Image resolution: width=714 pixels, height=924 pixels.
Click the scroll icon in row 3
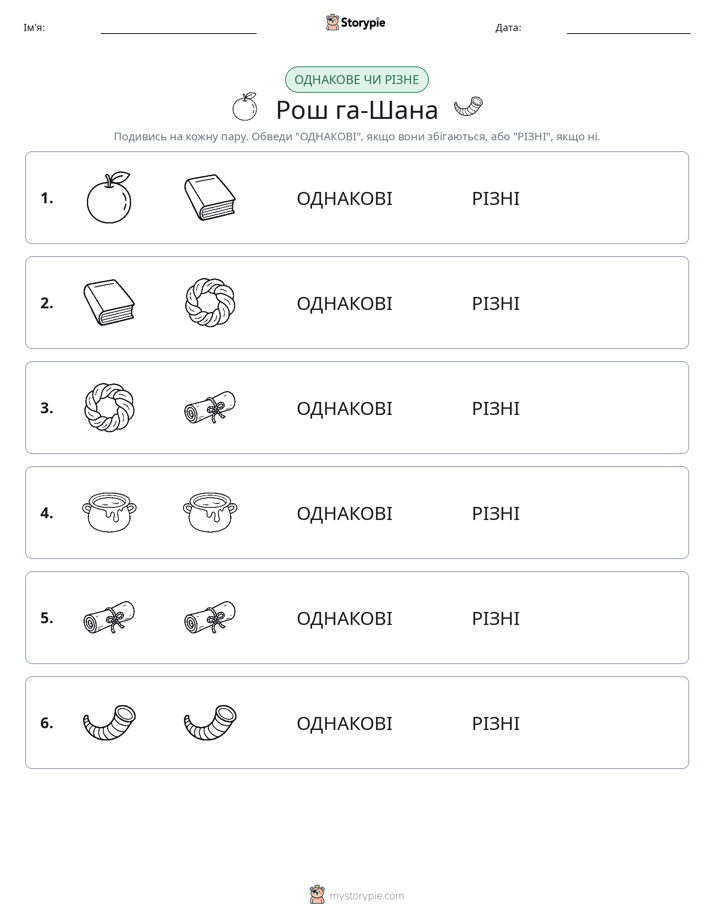coord(210,407)
